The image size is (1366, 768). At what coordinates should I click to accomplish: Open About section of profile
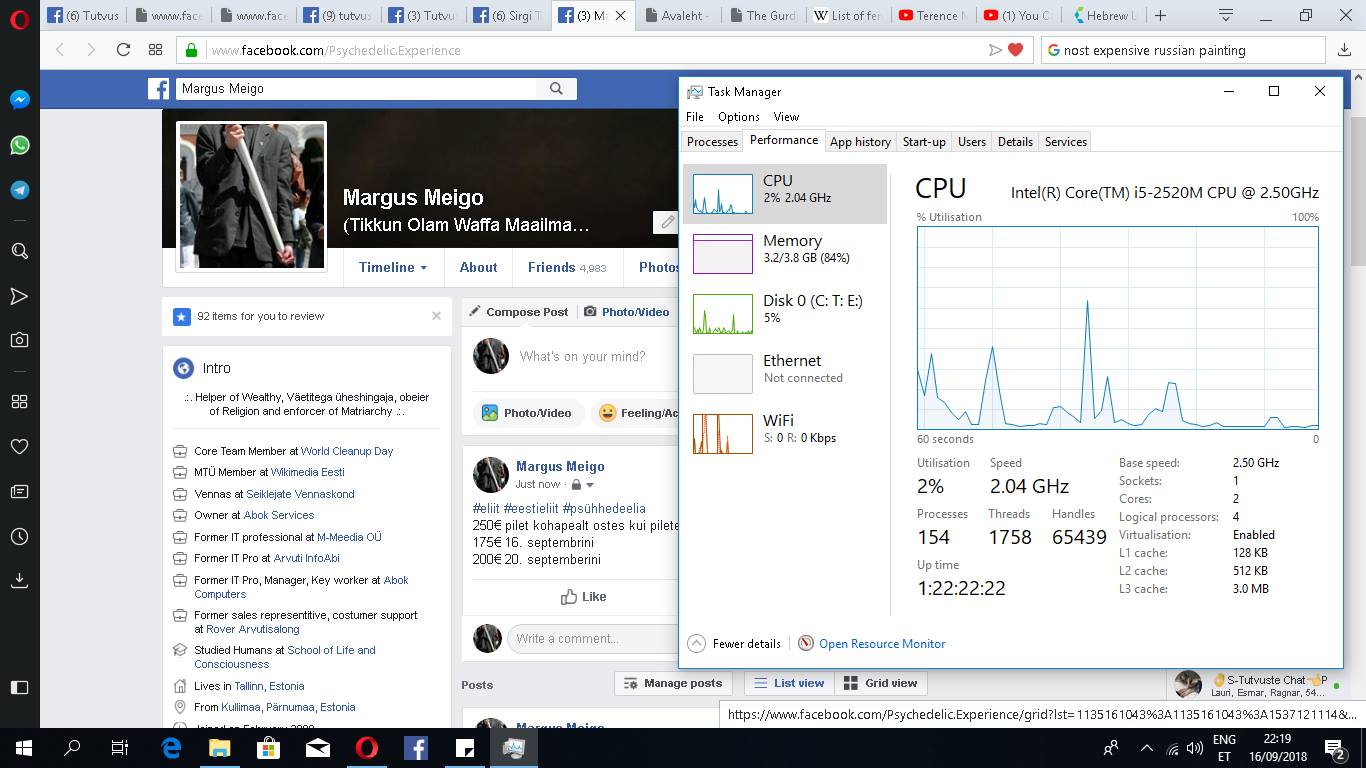pyautogui.click(x=478, y=267)
